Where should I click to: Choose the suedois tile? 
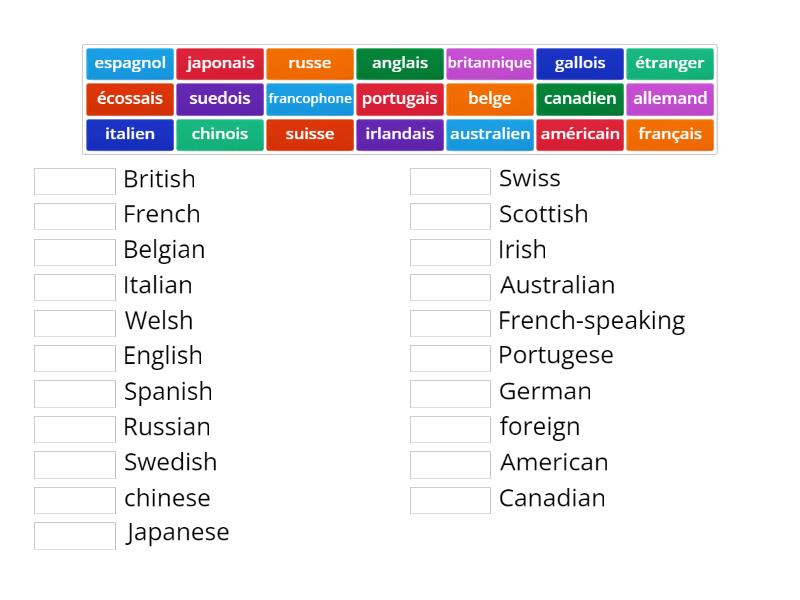tap(220, 98)
